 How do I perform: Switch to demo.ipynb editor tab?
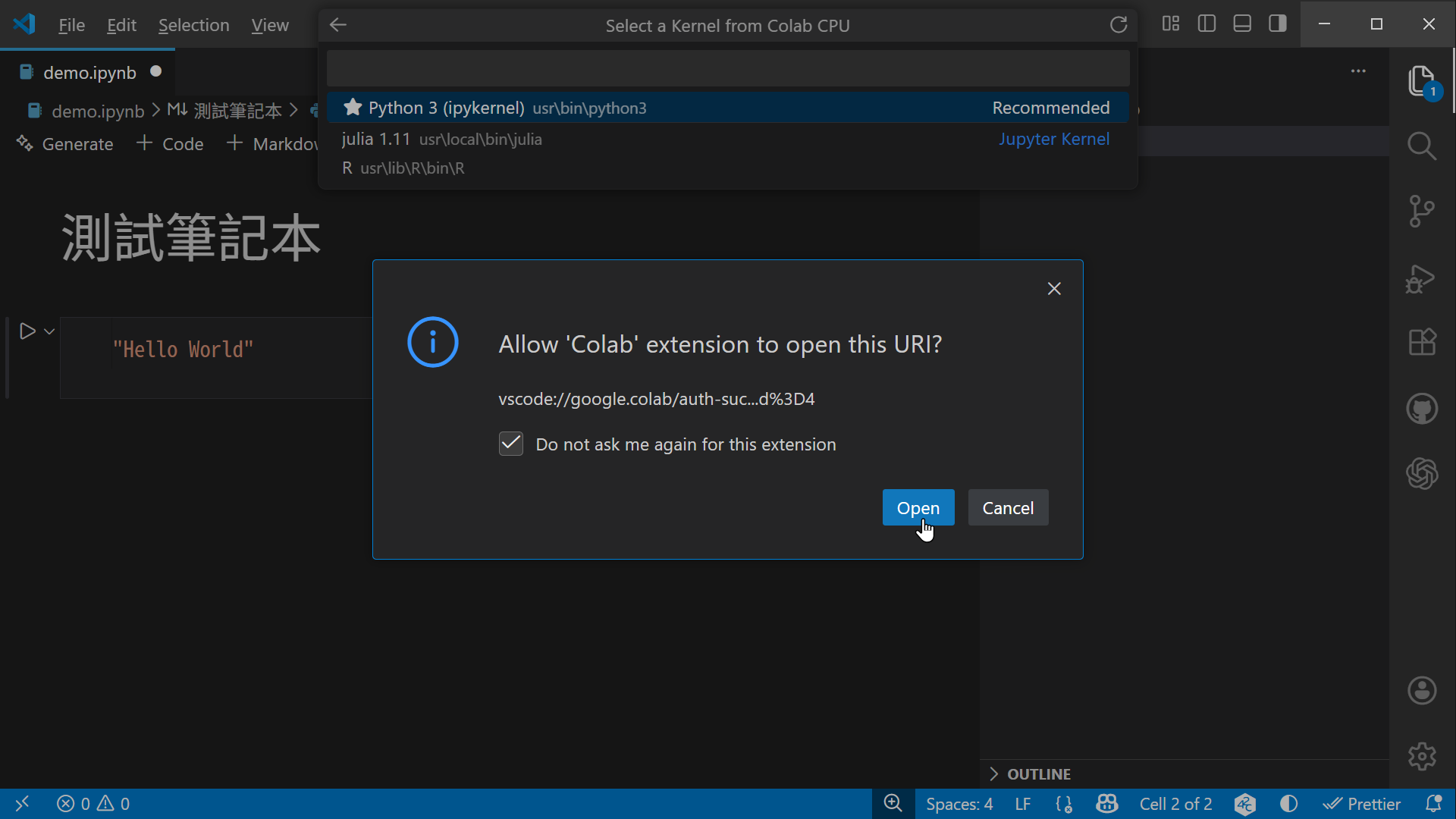[x=89, y=72]
